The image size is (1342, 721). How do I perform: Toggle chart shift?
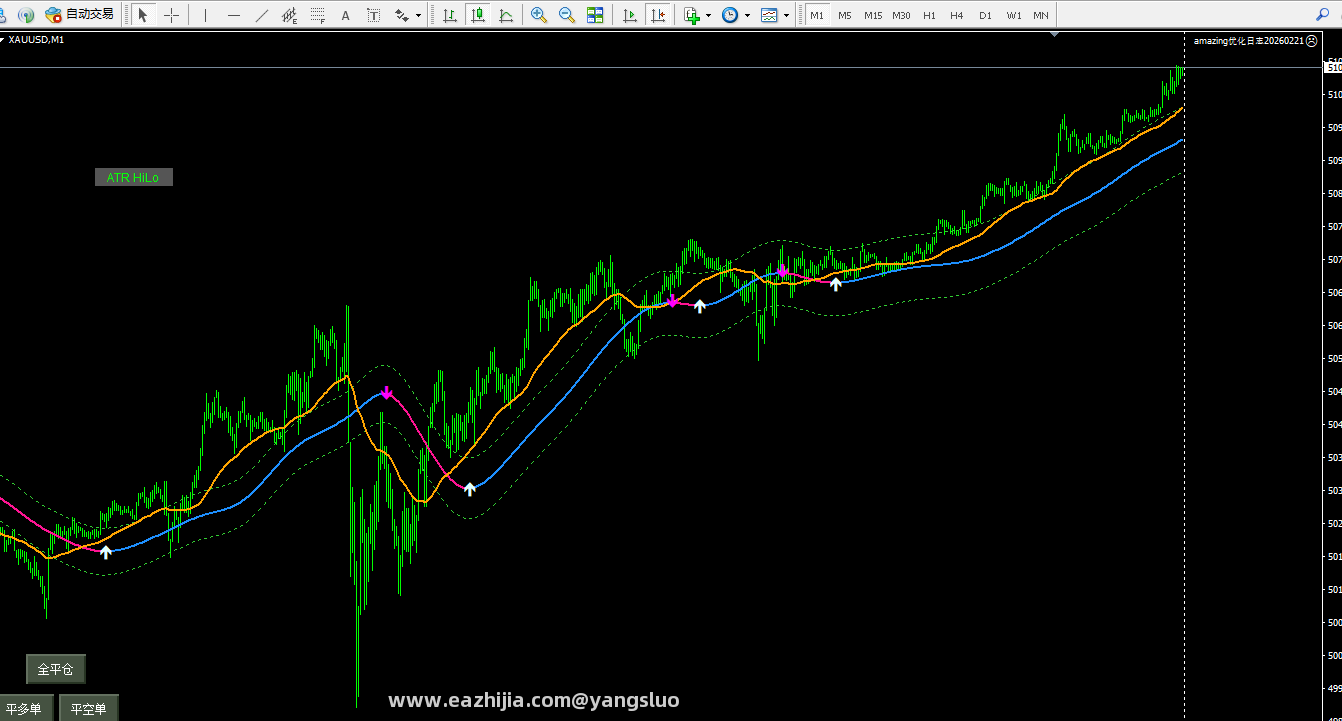[x=657, y=15]
